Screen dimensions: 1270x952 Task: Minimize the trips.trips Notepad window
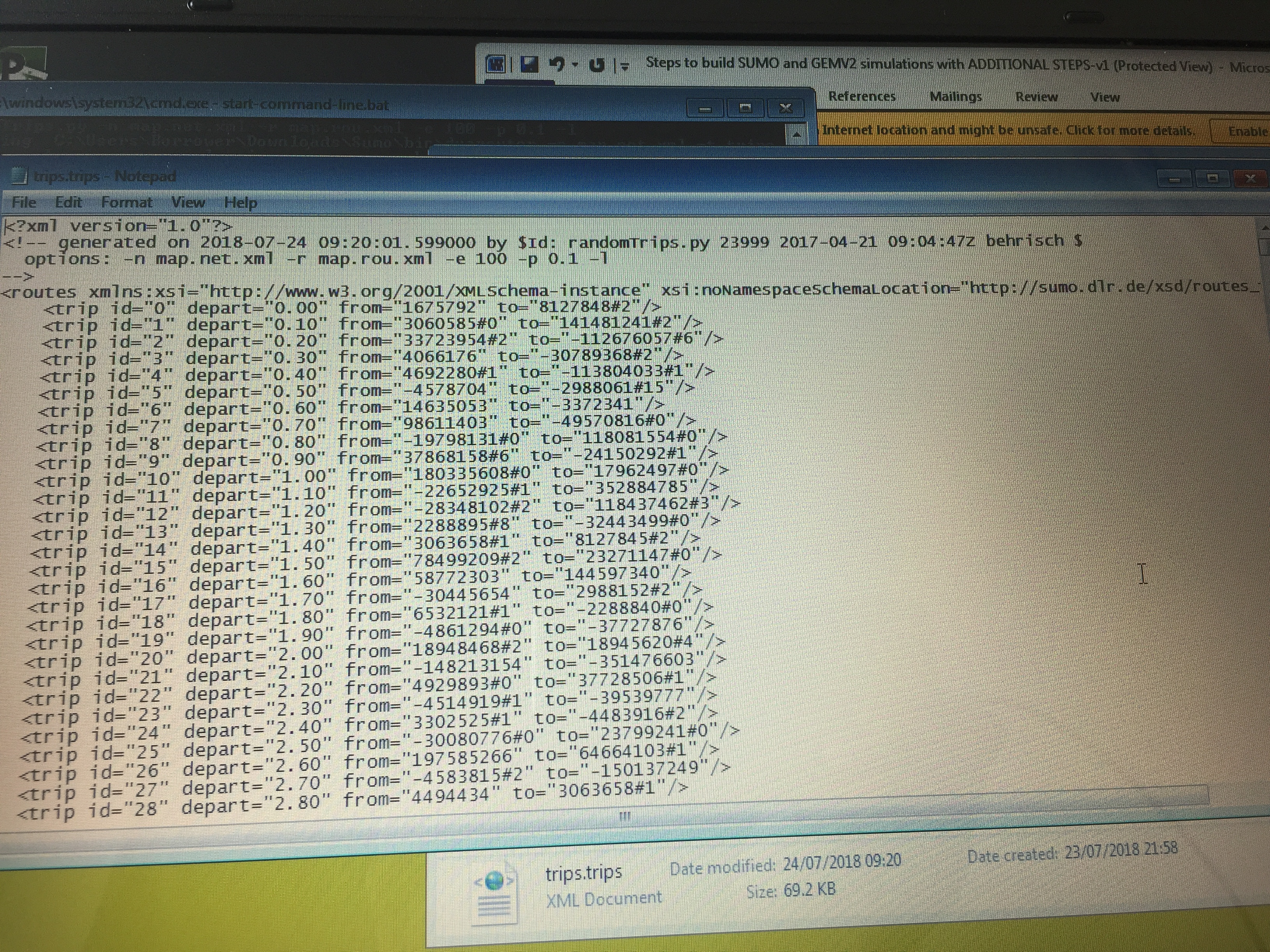pos(1174,179)
